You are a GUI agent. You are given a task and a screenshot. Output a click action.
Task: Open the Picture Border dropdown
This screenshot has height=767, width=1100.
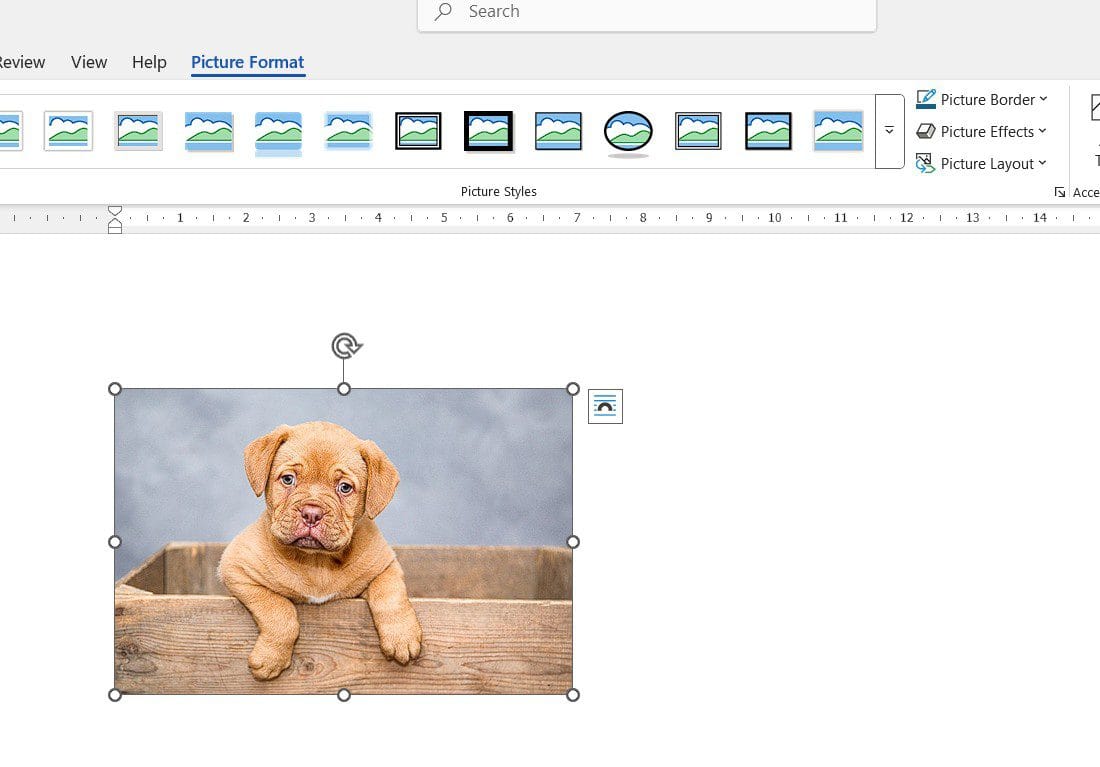(1043, 99)
